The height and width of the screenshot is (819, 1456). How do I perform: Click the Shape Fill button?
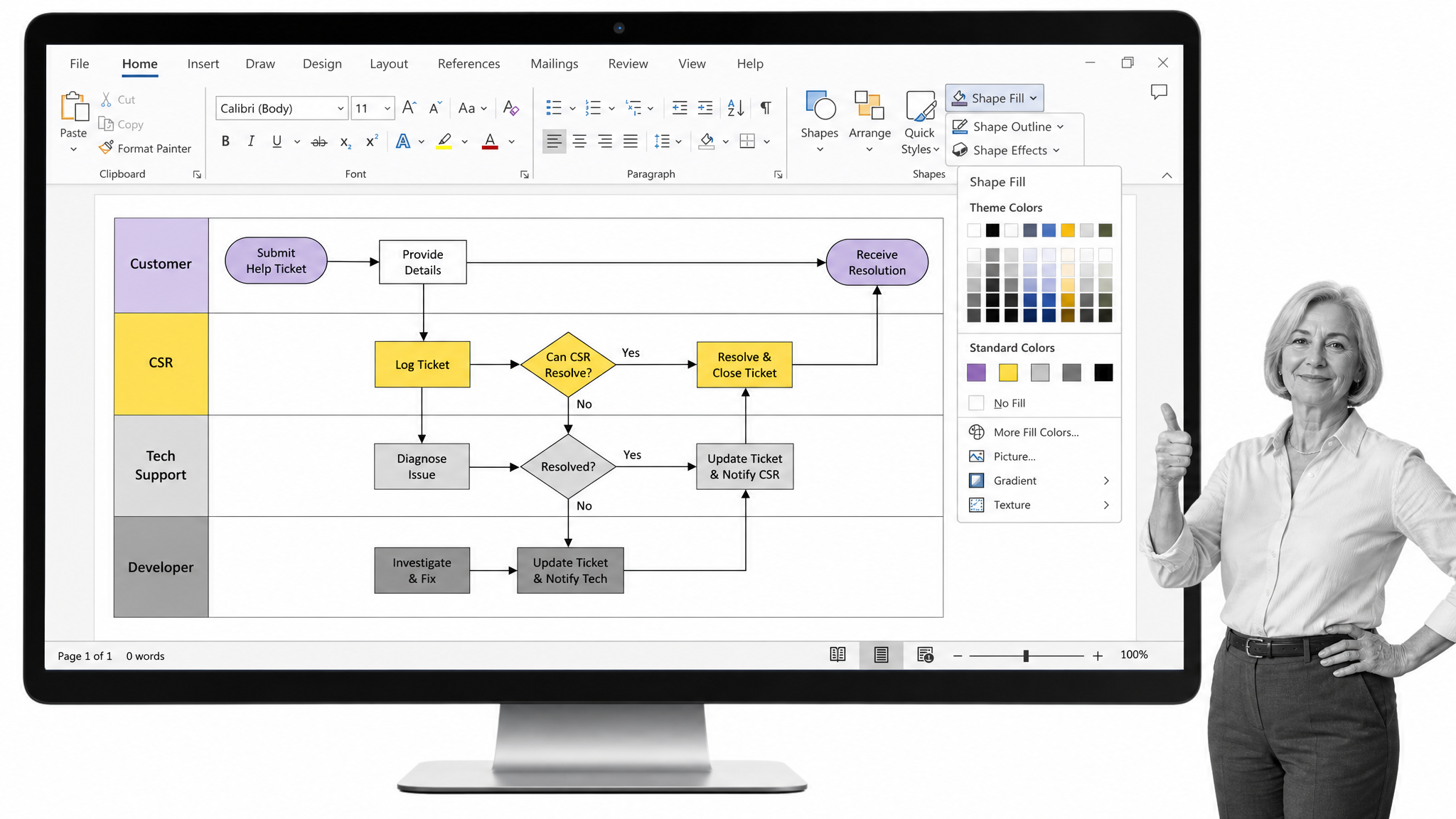995,98
